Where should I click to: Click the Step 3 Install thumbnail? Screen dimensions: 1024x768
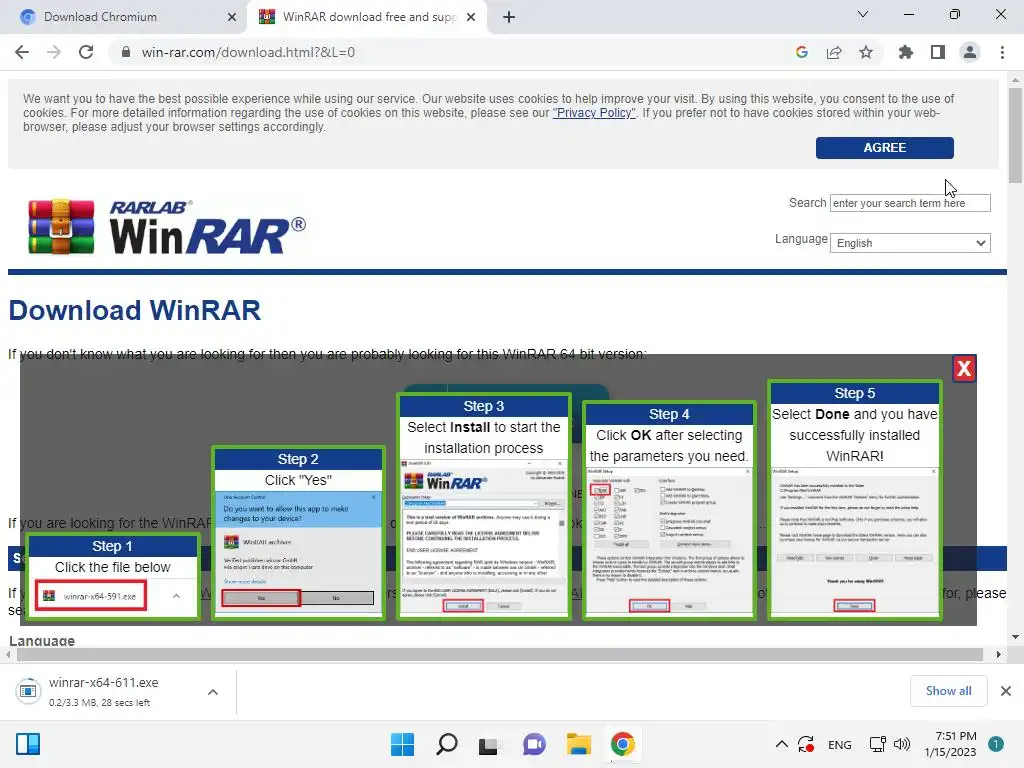point(483,506)
